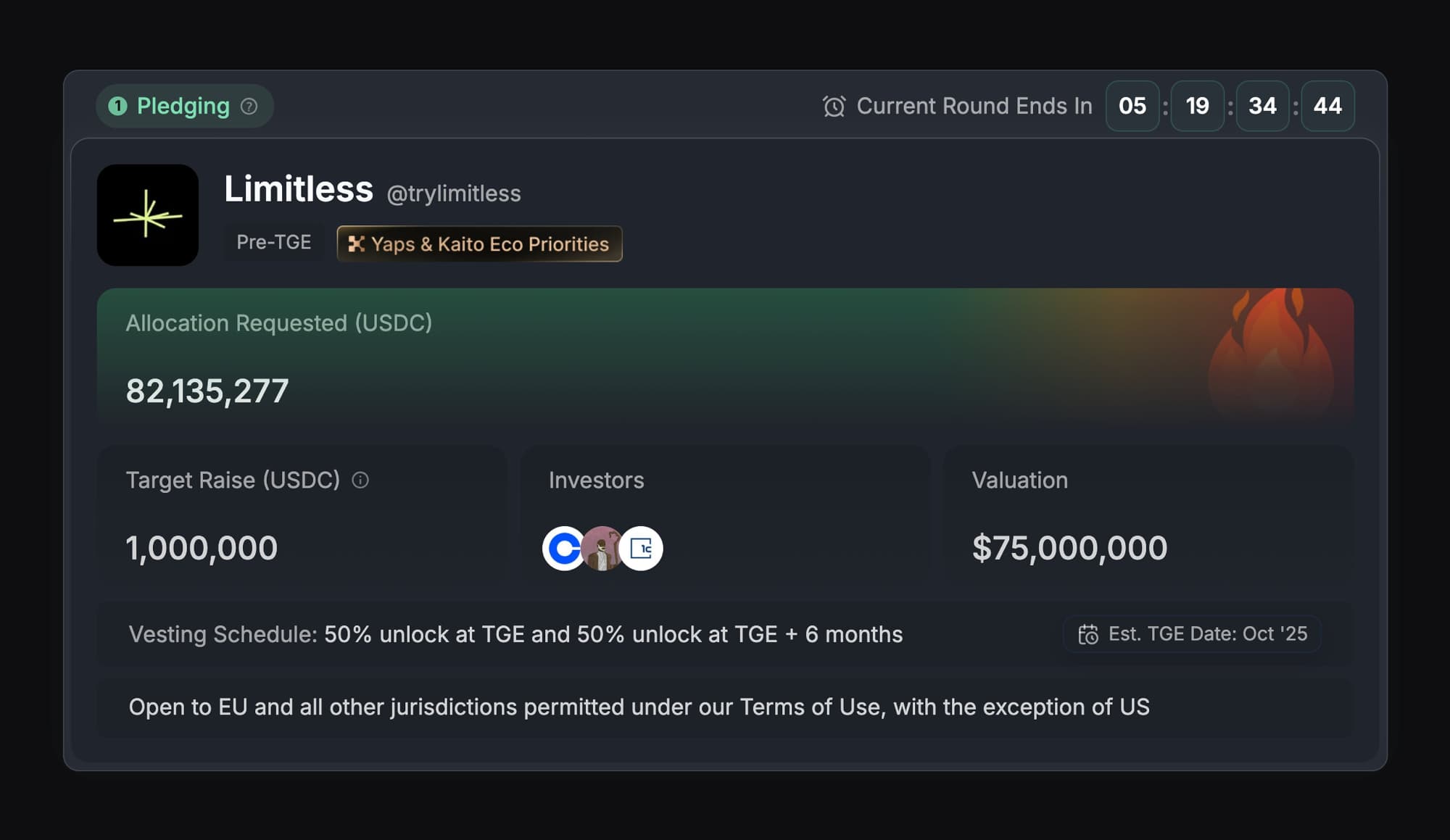Viewport: 1450px width, 840px height.
Task: Click the Kaito icon in Yaps badge
Action: [x=356, y=244]
